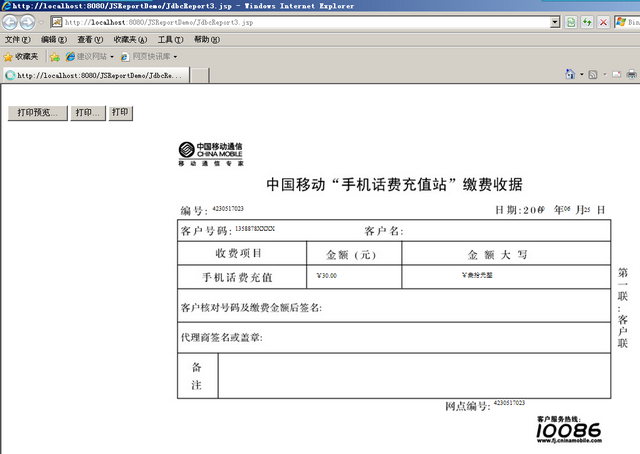
Task: Click the China Mobile logo image
Action: 211,154
